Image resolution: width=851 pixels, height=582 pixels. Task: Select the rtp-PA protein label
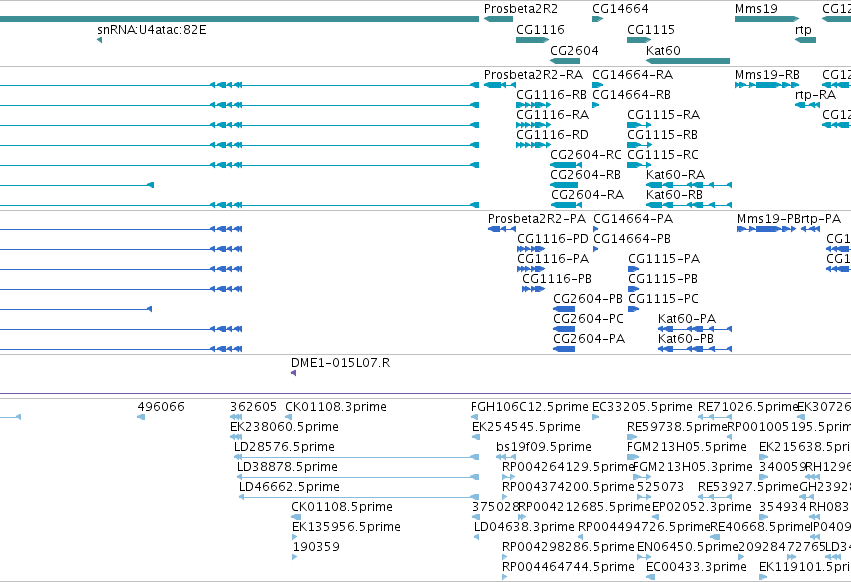point(821,219)
